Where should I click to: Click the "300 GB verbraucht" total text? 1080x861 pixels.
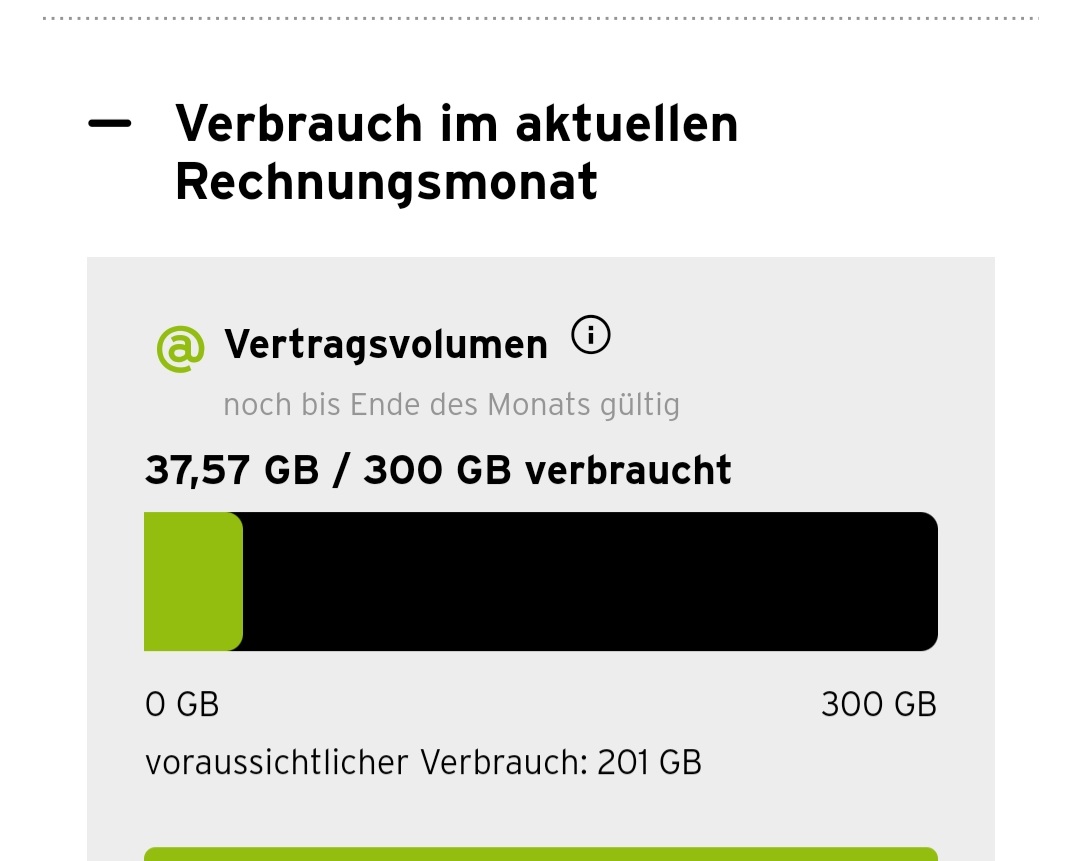[x=547, y=470]
